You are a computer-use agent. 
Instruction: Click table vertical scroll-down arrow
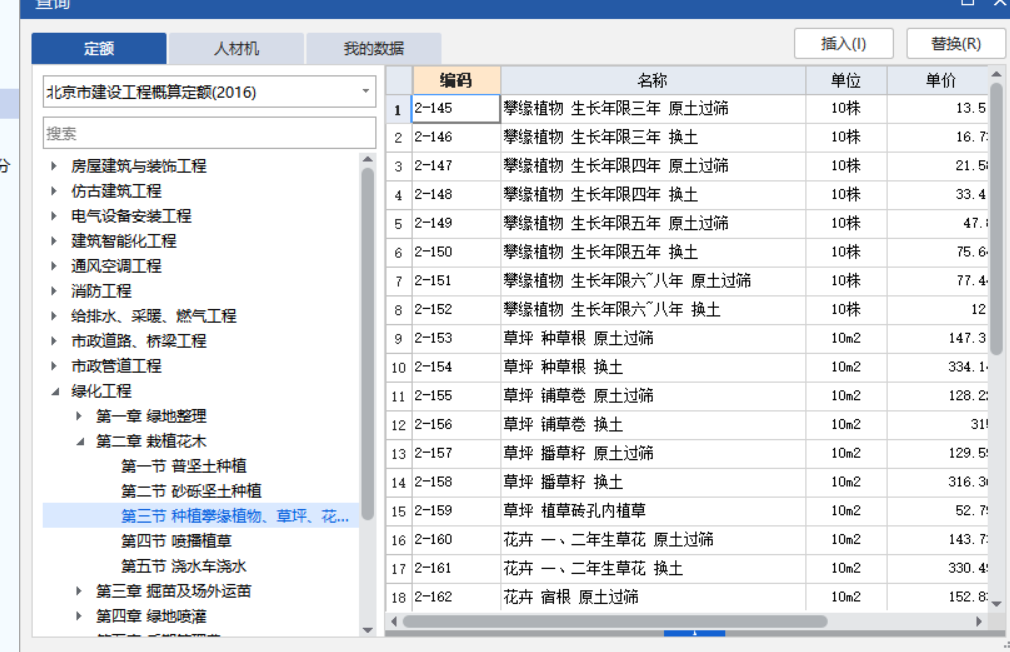pos(996,604)
